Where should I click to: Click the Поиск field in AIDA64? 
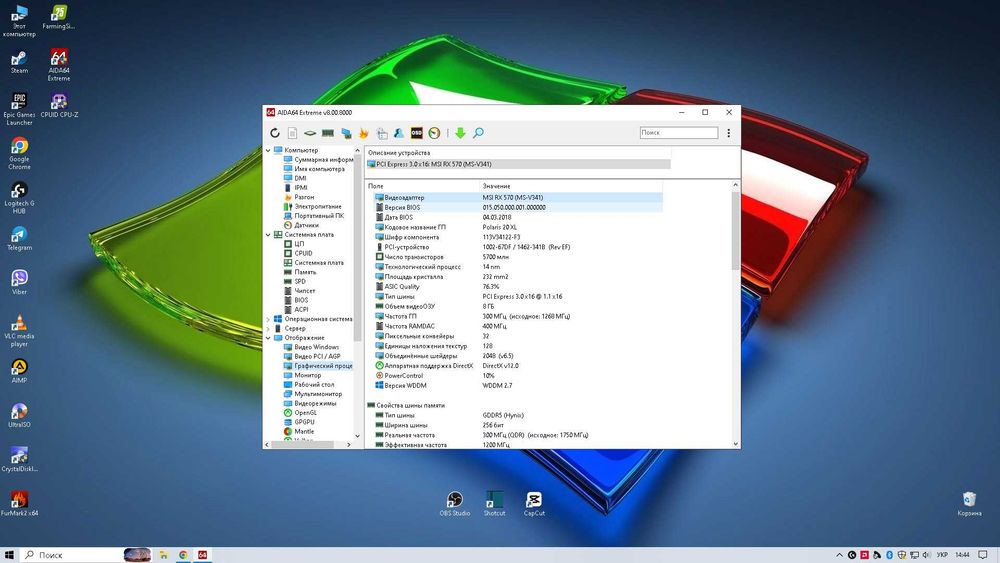[679, 133]
